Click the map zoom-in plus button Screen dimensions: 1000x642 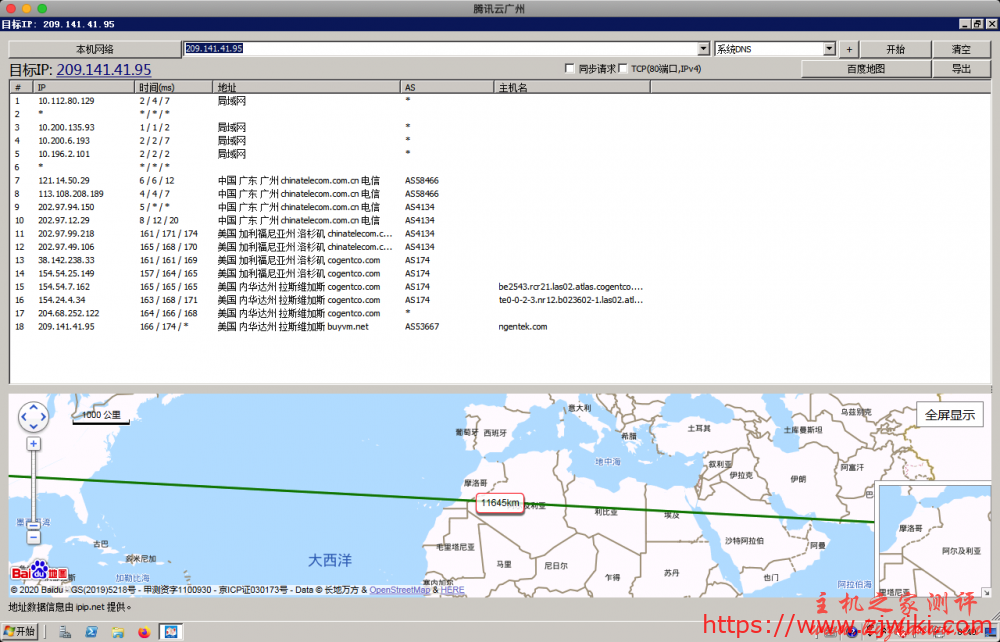[x=34, y=443]
